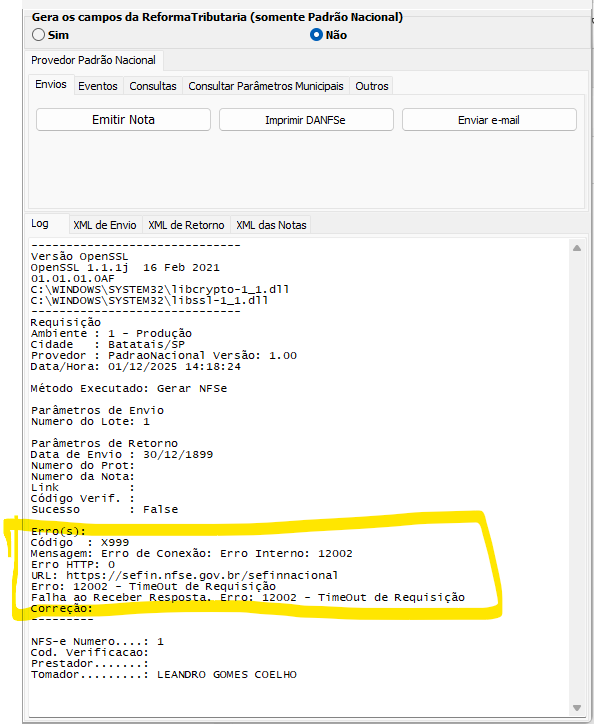Click 'Código : X999' error line

[80, 543]
